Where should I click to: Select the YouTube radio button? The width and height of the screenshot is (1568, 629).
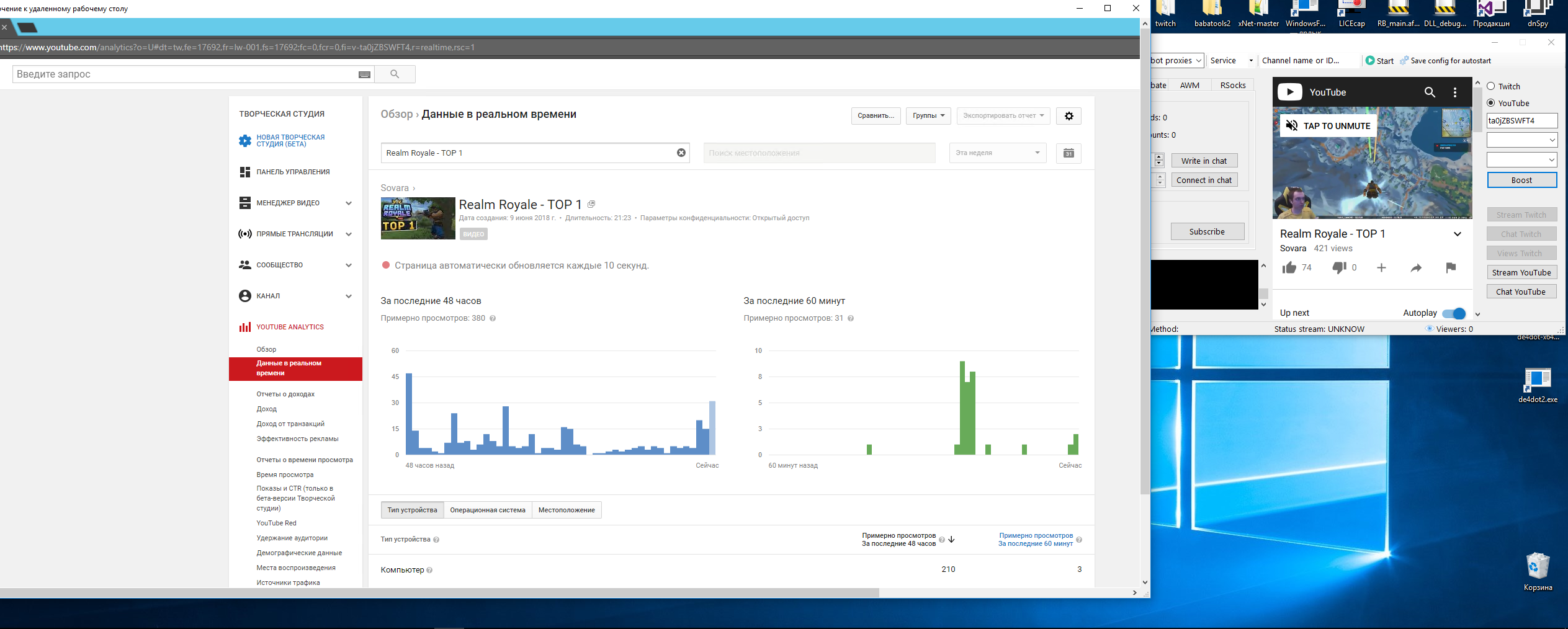click(x=1491, y=103)
